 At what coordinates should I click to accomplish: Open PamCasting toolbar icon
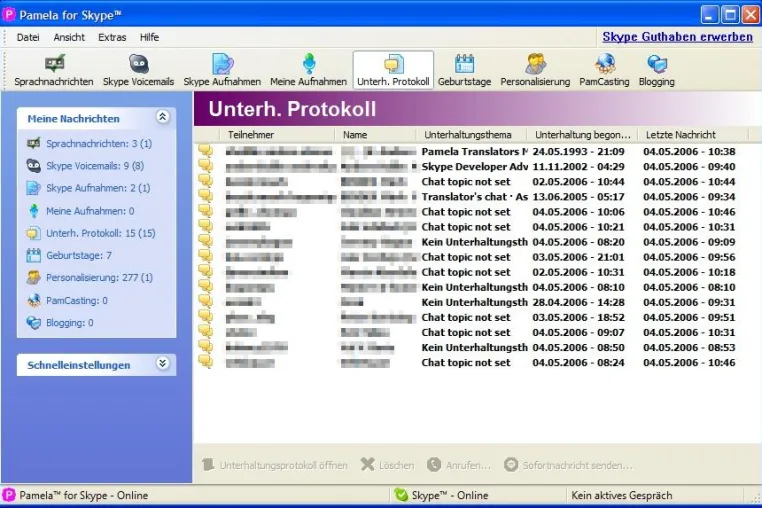pos(604,64)
